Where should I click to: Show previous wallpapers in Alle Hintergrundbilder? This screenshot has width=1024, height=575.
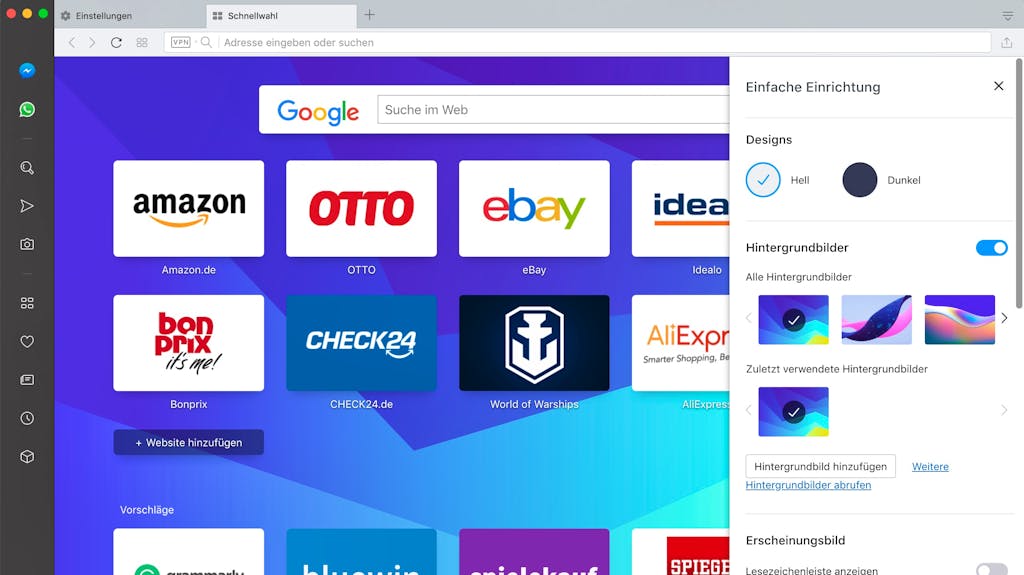pyautogui.click(x=749, y=318)
